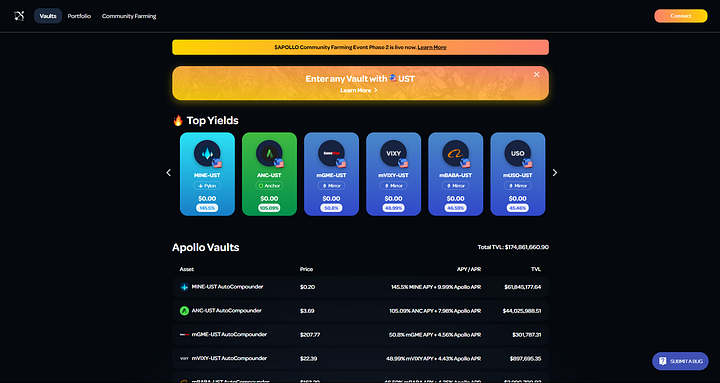Open Learn More in the UST vault banner
This screenshot has width=720, height=383.
(359, 90)
